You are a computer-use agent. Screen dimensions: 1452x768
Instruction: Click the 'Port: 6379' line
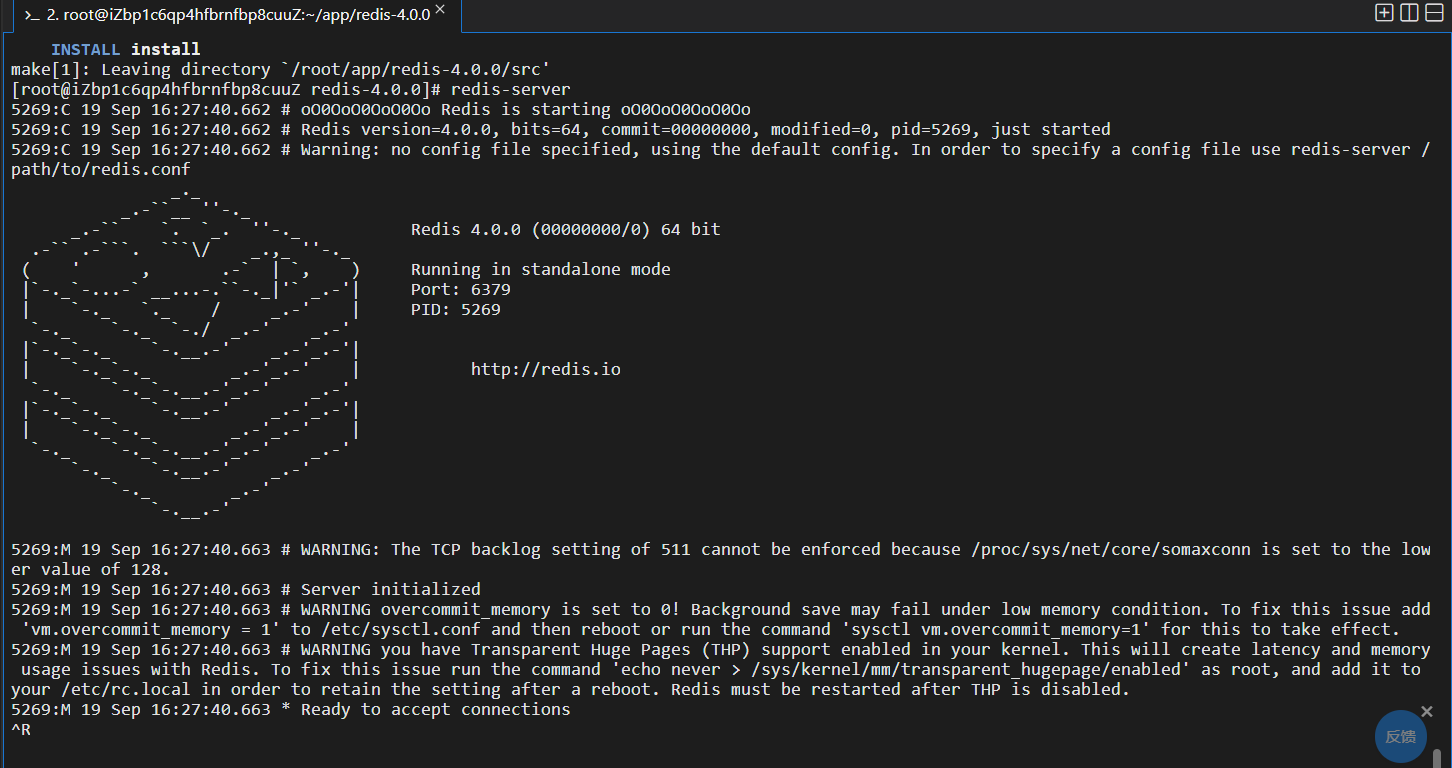click(461, 289)
